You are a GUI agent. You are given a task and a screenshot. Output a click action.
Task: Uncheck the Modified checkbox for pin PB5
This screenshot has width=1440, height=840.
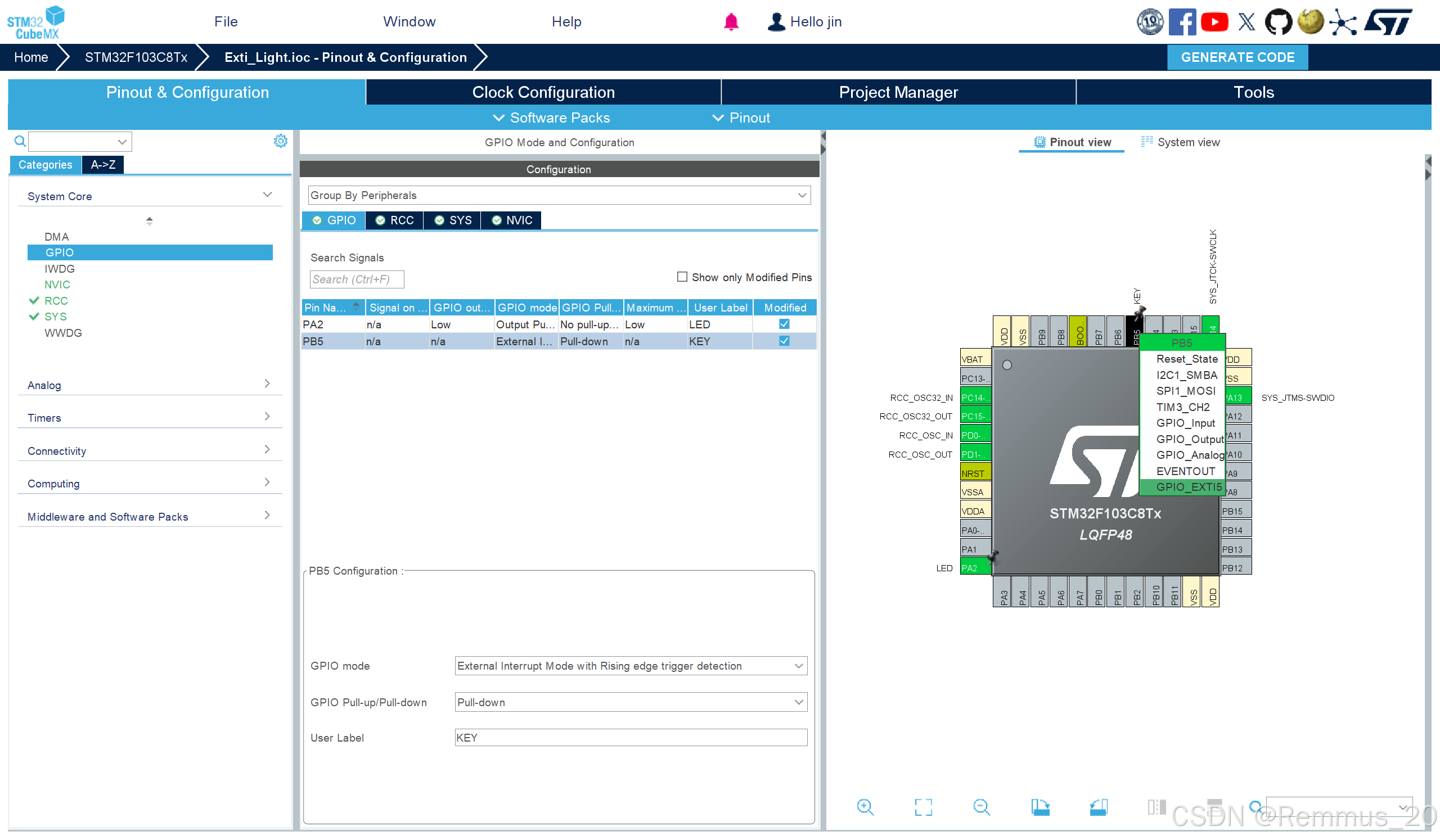tap(784, 341)
